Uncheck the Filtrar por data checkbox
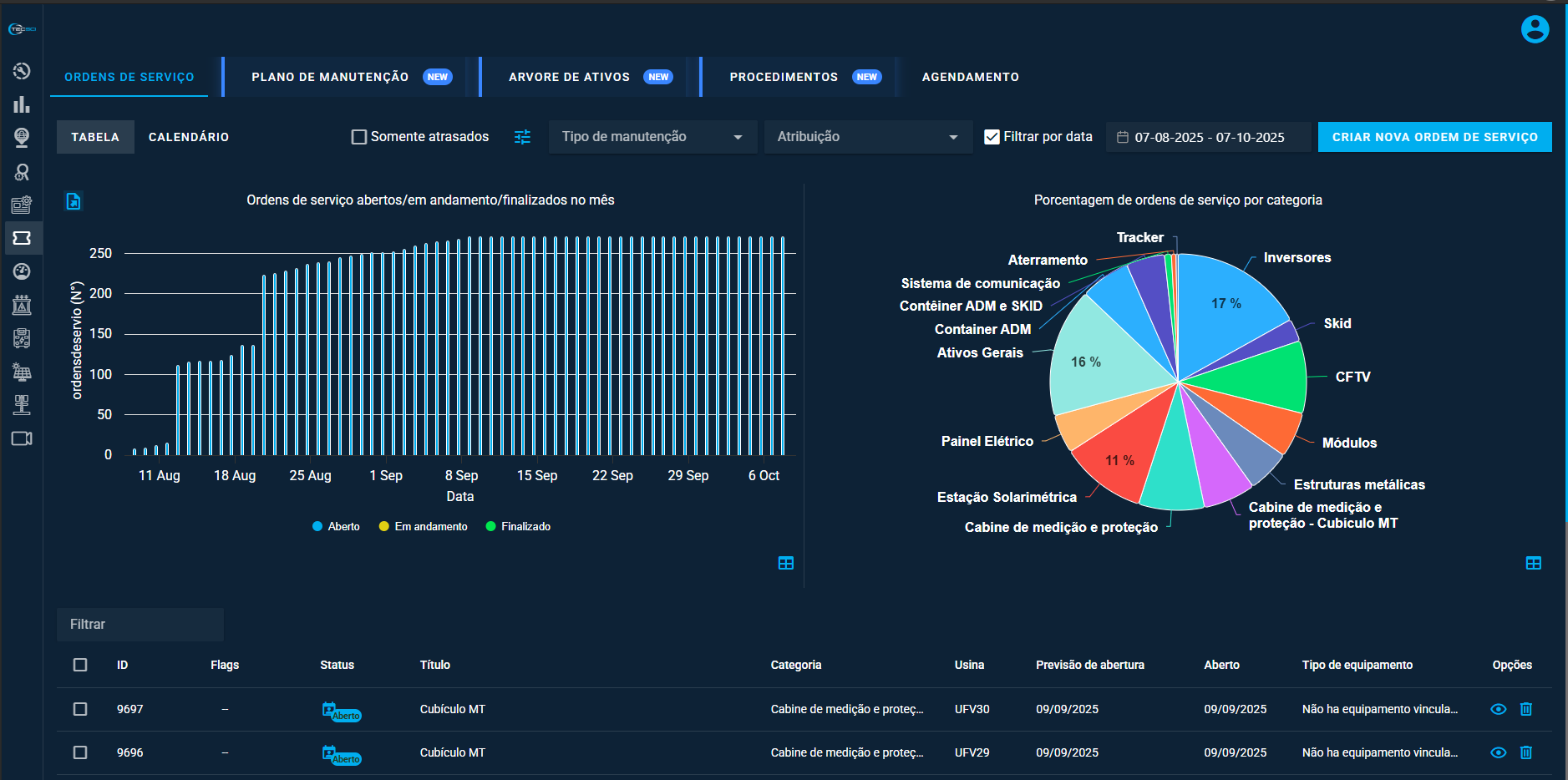This screenshot has width=1568, height=780. (x=992, y=137)
